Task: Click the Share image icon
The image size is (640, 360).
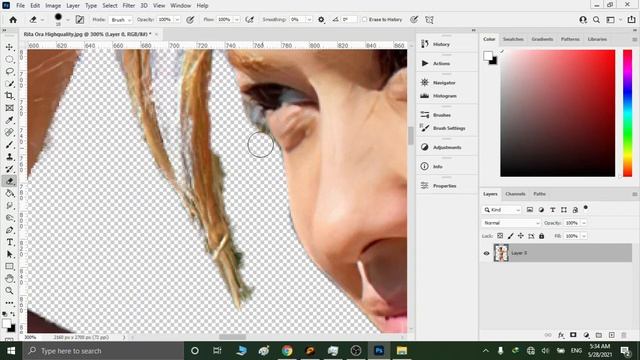Action: click(631, 20)
